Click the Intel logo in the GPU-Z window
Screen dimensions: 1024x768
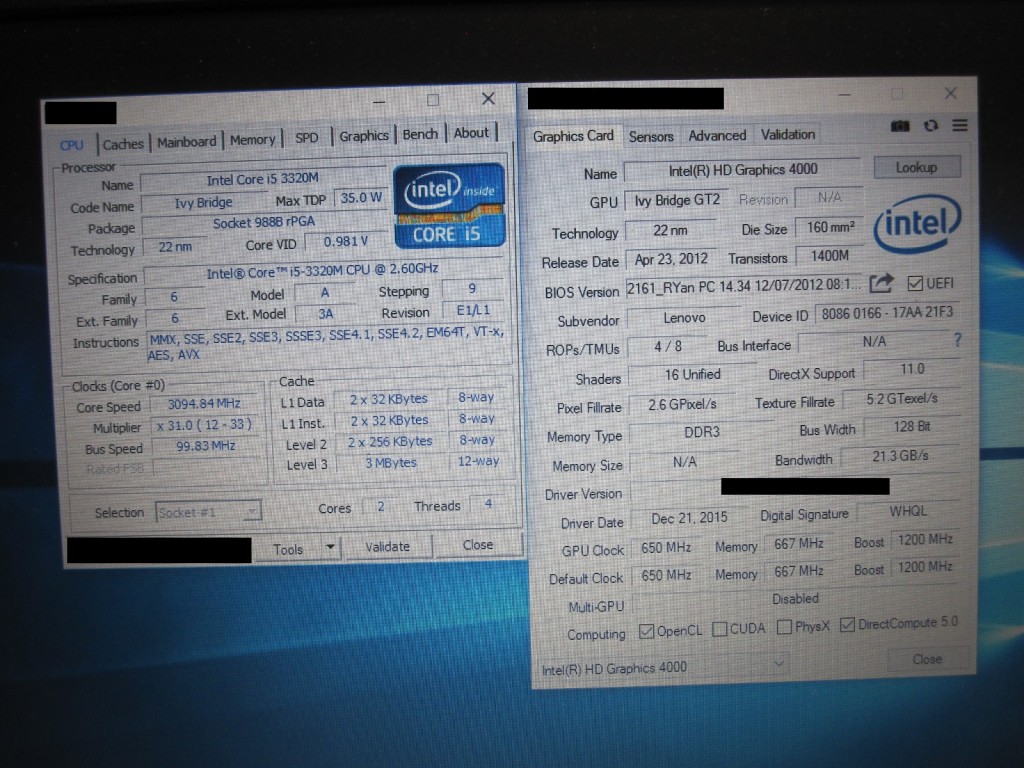point(917,224)
